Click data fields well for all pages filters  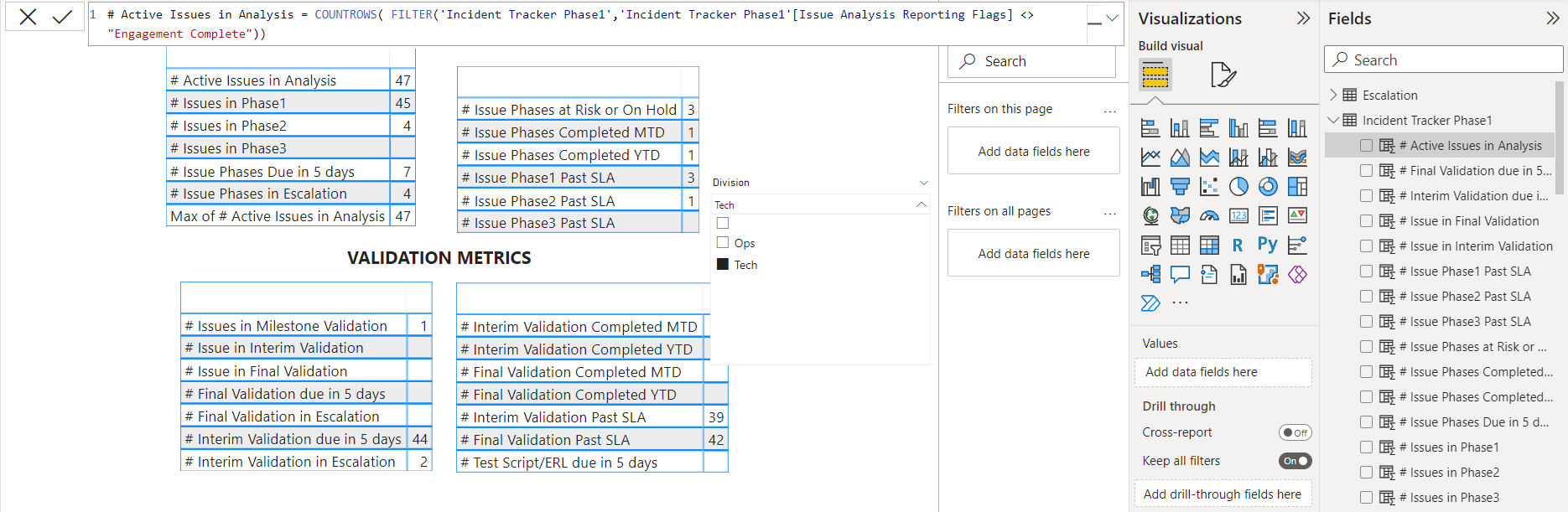(x=1034, y=253)
